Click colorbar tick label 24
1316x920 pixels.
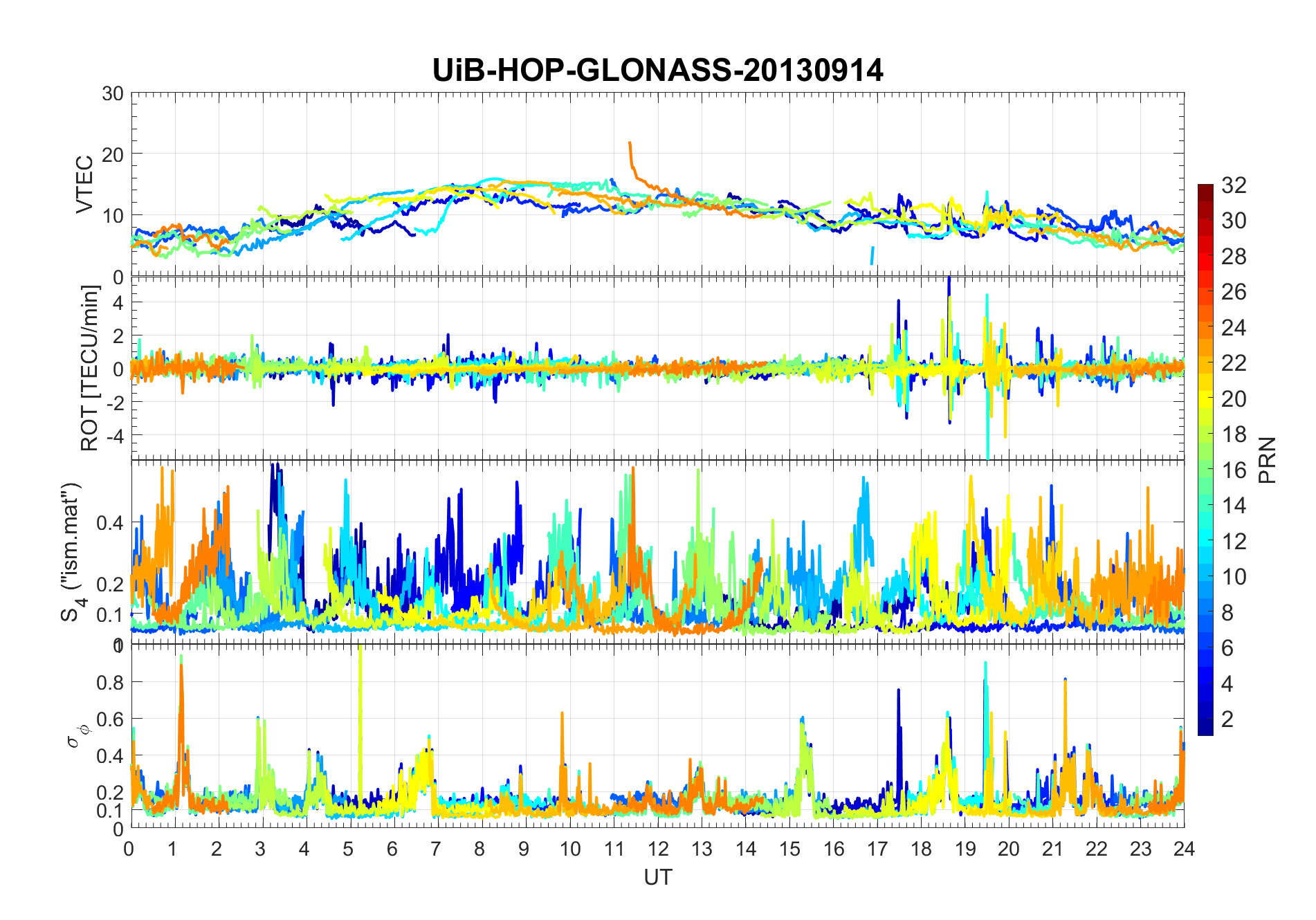point(1234,327)
